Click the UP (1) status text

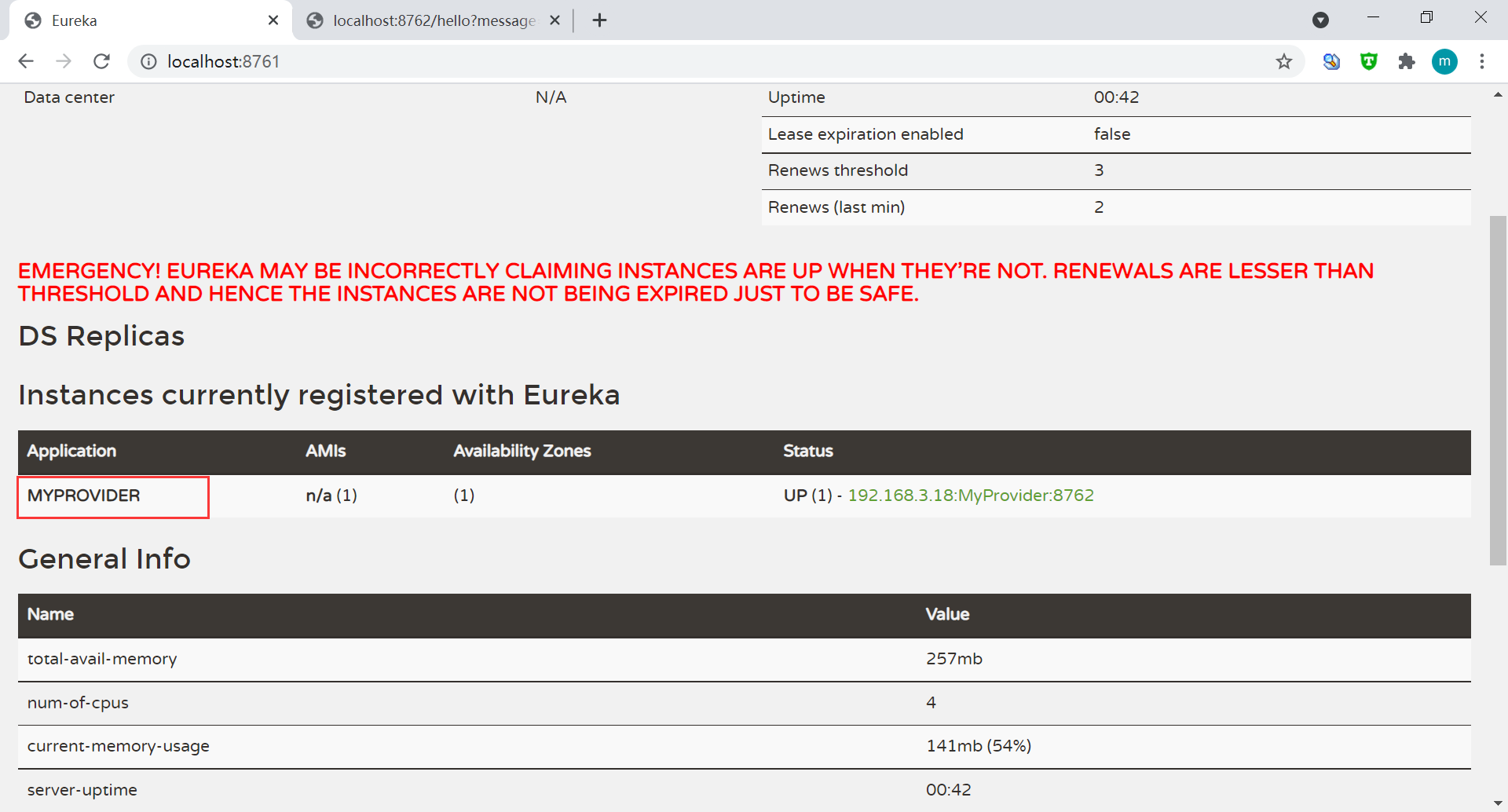point(808,496)
